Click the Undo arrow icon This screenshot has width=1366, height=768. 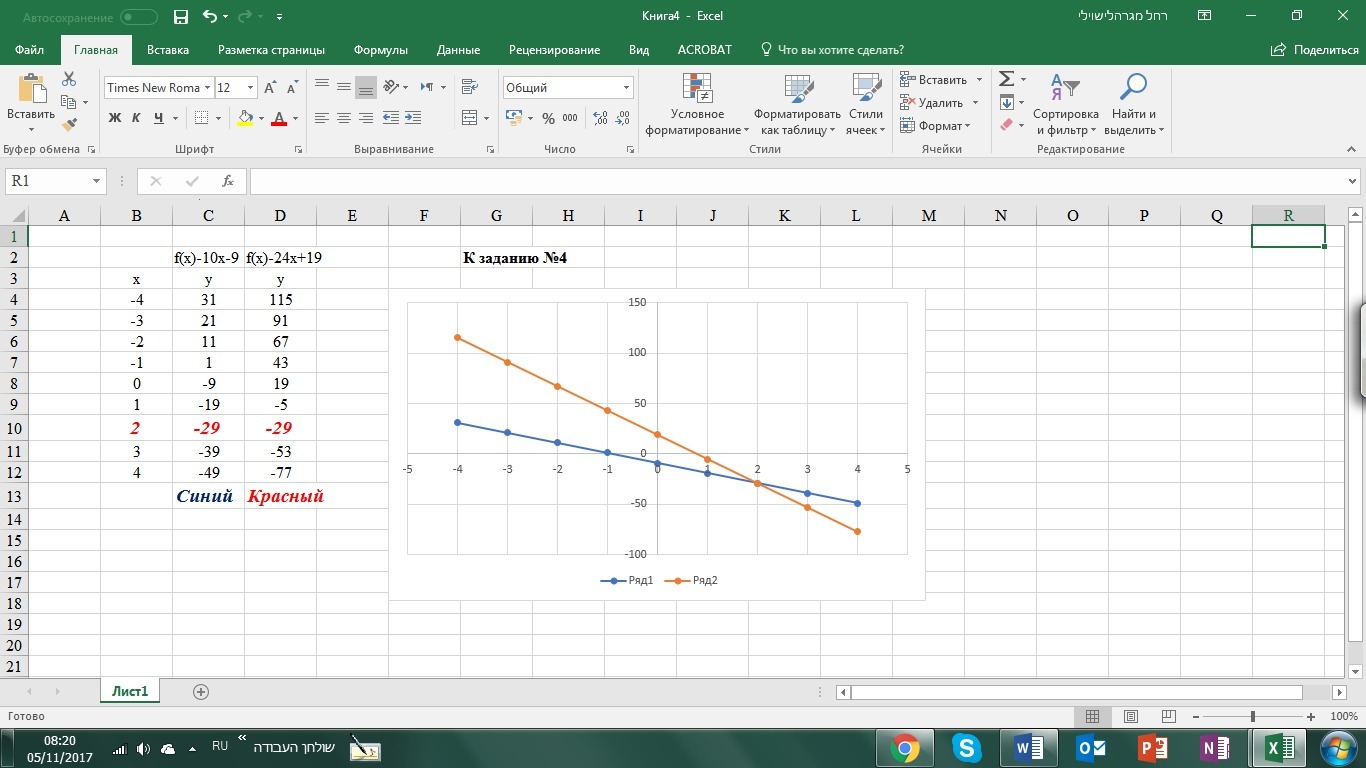pos(209,17)
